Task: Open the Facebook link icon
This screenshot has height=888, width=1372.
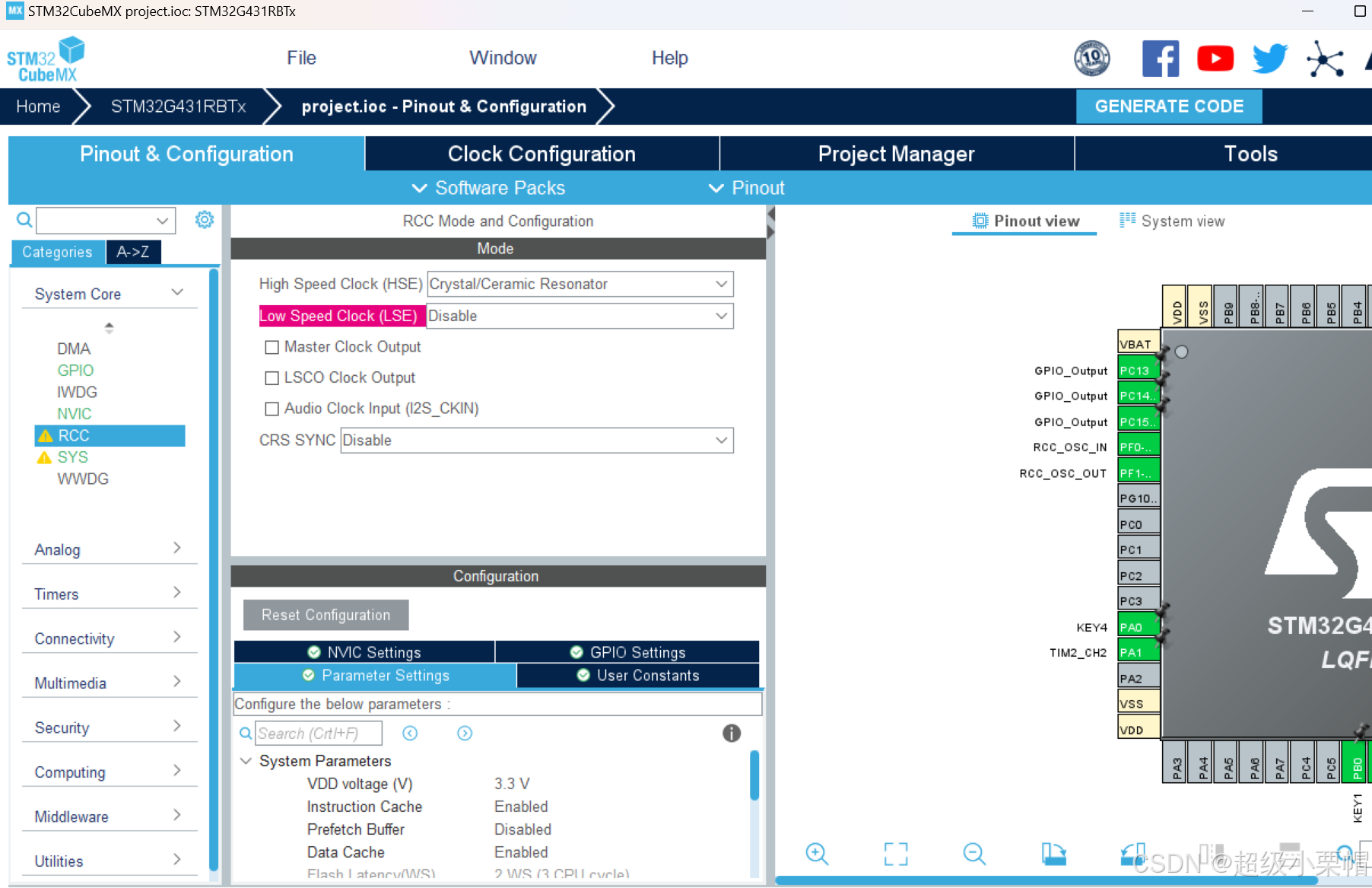Action: pos(1160,59)
